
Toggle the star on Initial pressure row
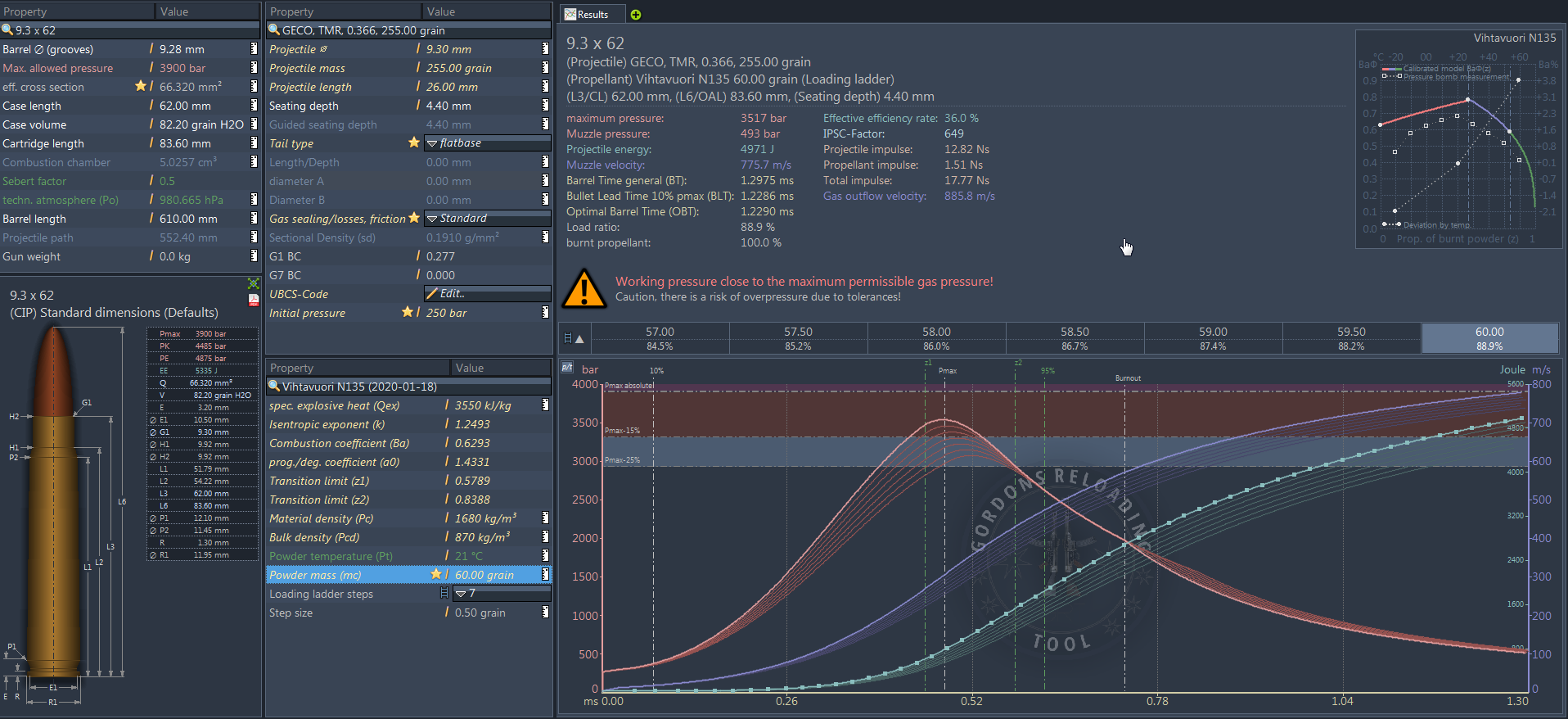pyautogui.click(x=407, y=312)
